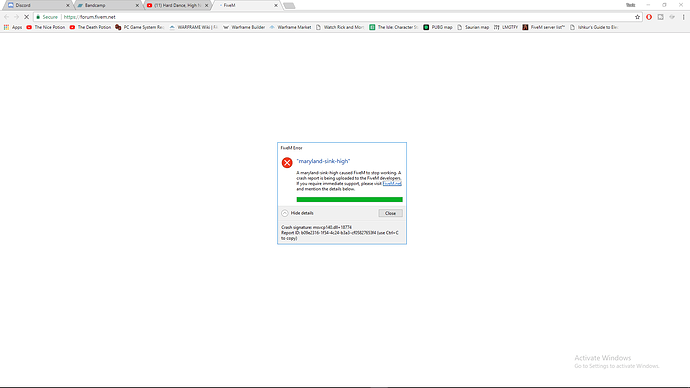This screenshot has width=690, height=388.
Task: Open the LMGTFY bookmark
Action: 506,27
